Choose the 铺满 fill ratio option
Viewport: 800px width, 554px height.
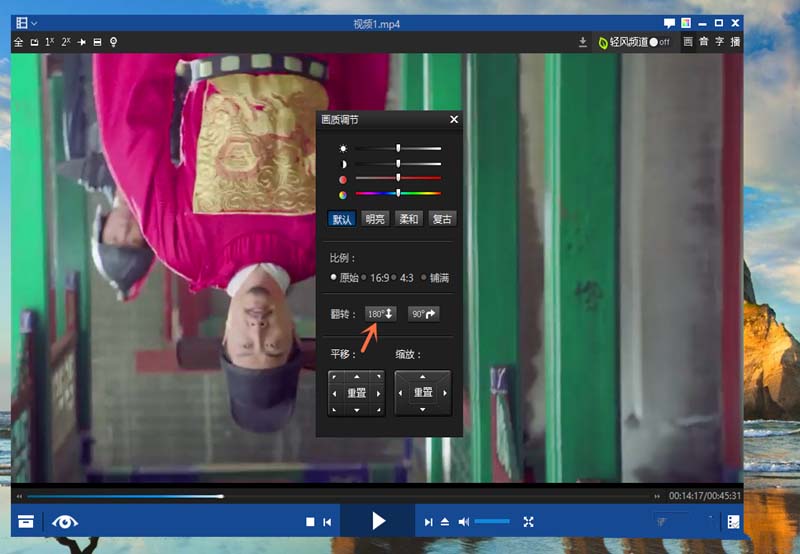click(435, 278)
